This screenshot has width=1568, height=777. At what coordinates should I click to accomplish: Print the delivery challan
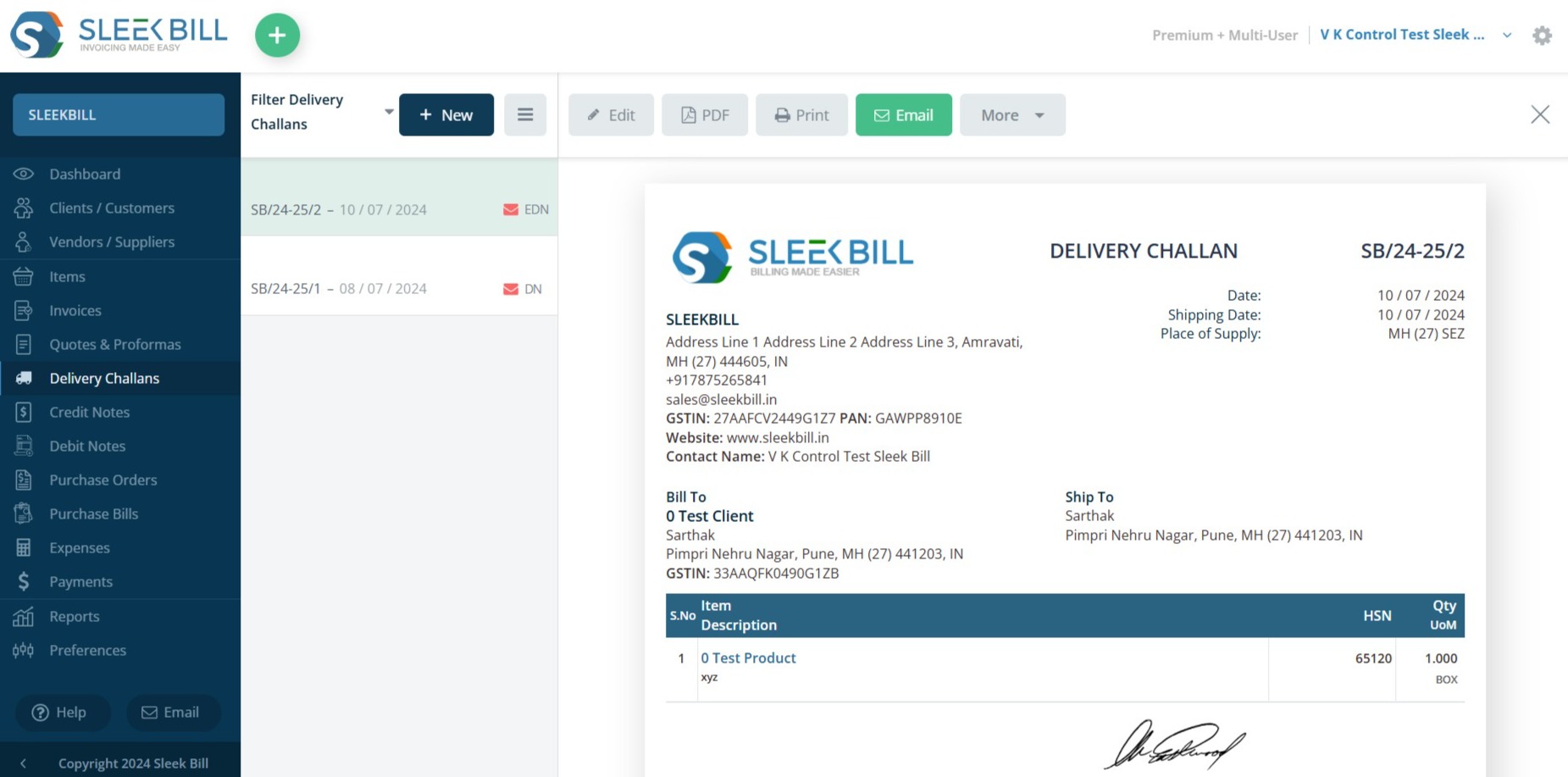[801, 114]
